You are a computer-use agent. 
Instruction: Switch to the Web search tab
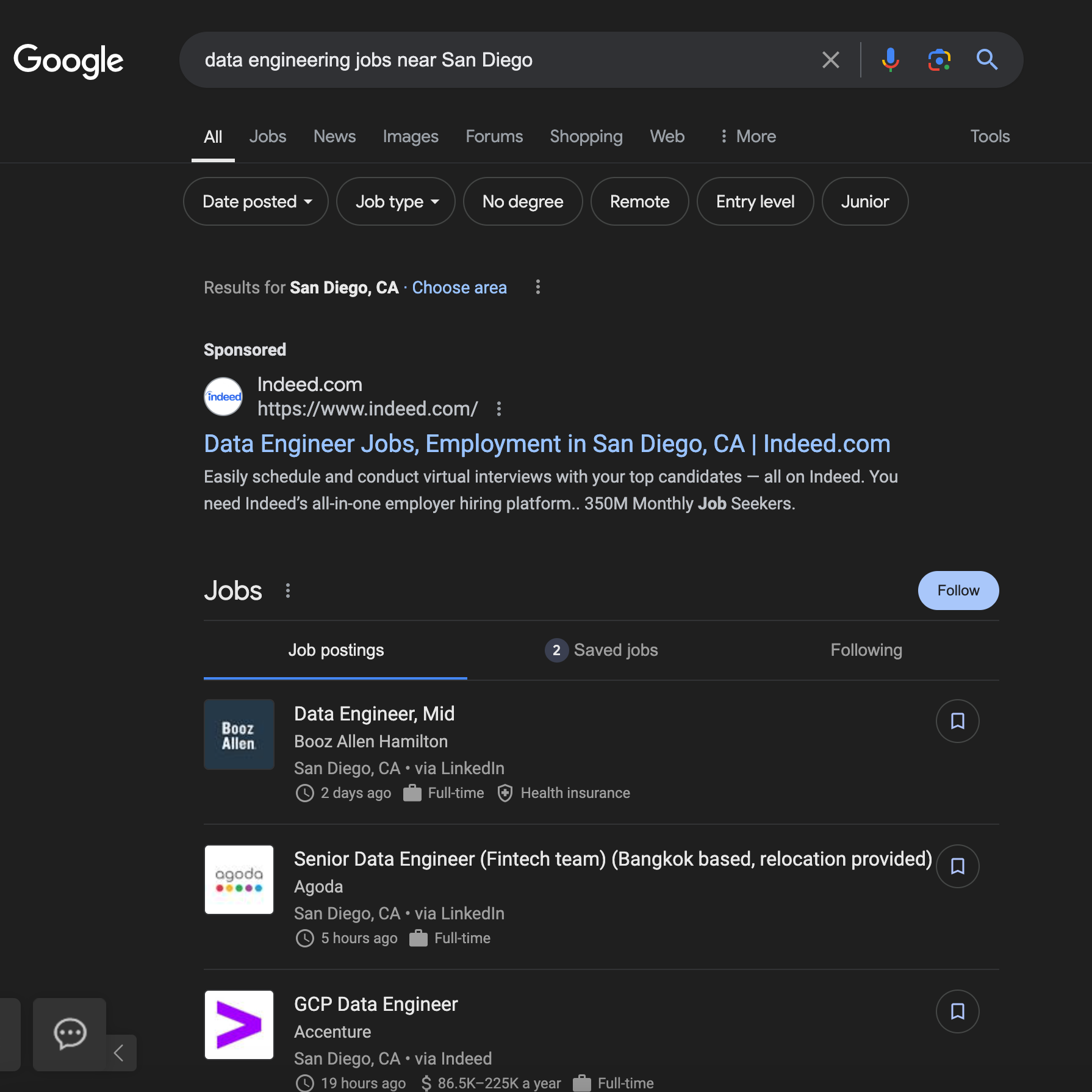click(x=667, y=136)
